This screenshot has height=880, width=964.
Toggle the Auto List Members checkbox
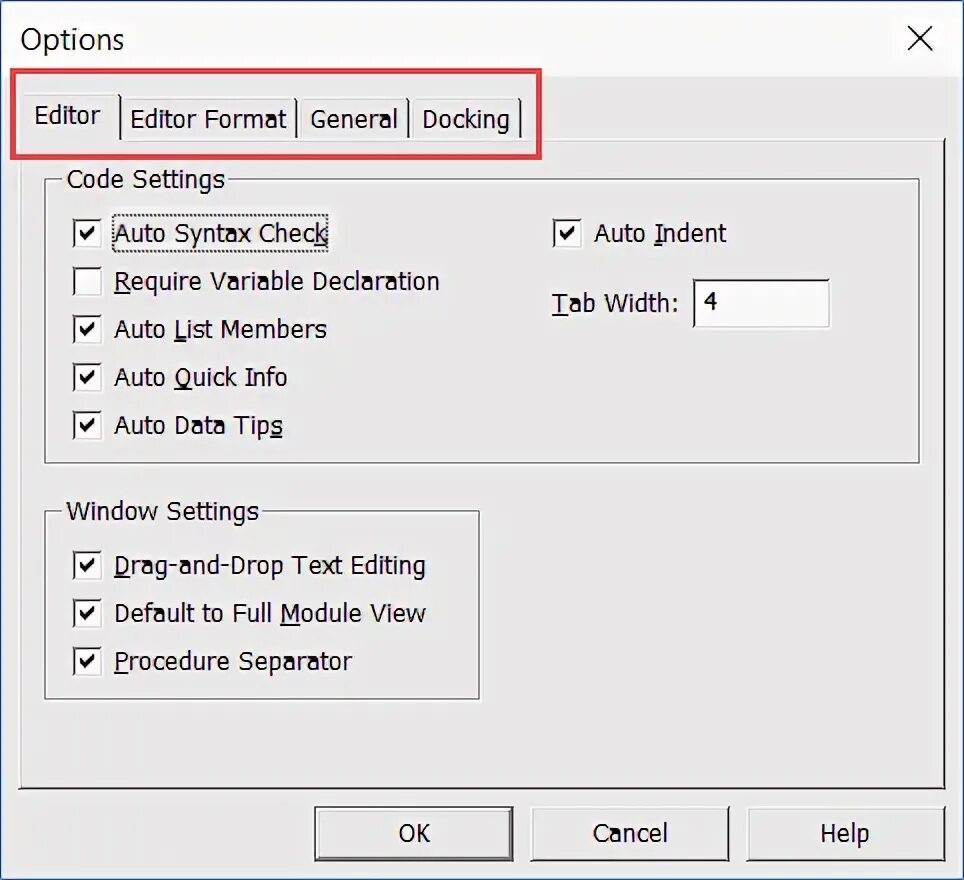point(88,330)
